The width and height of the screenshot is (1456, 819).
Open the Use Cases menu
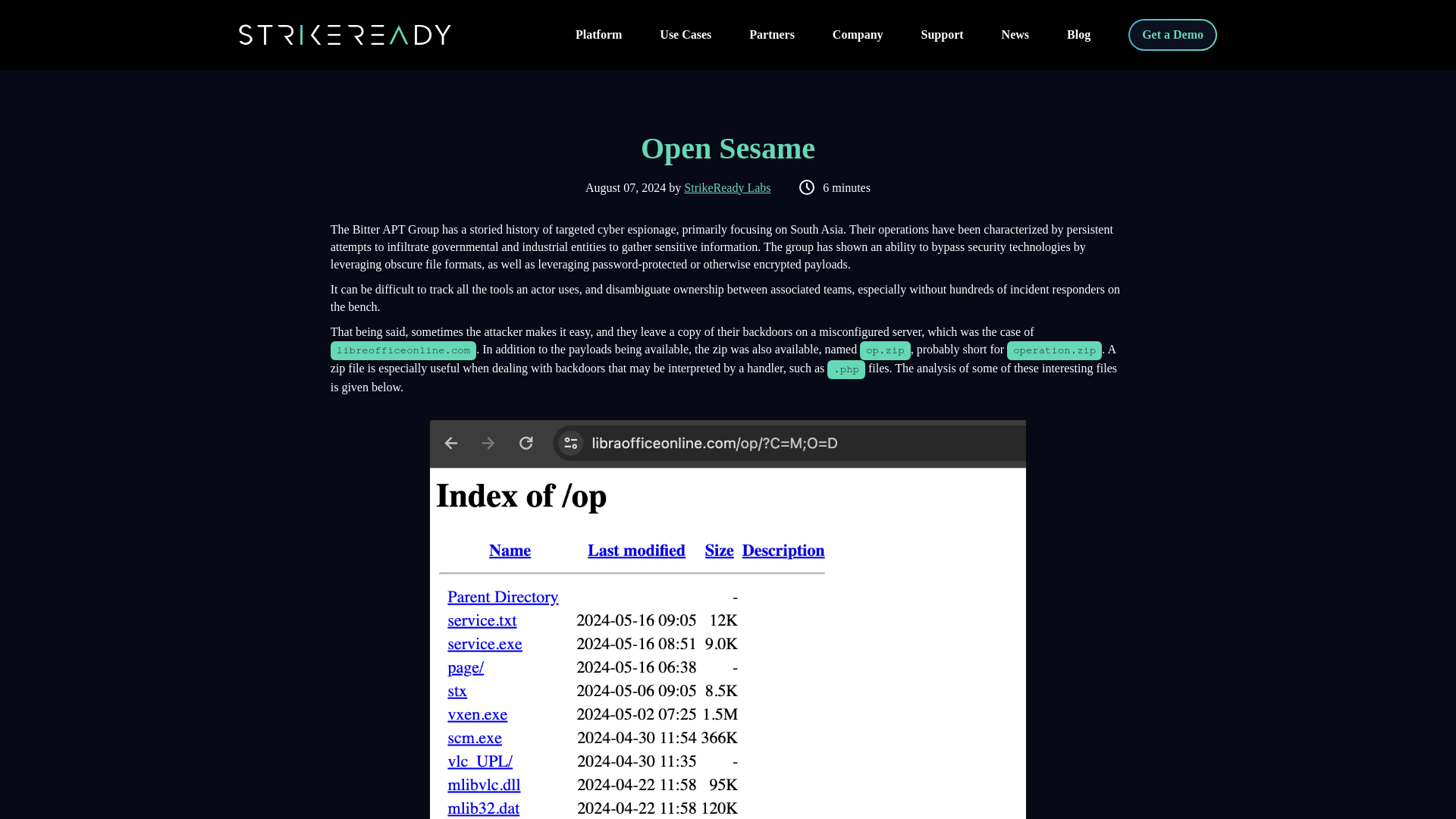(686, 35)
